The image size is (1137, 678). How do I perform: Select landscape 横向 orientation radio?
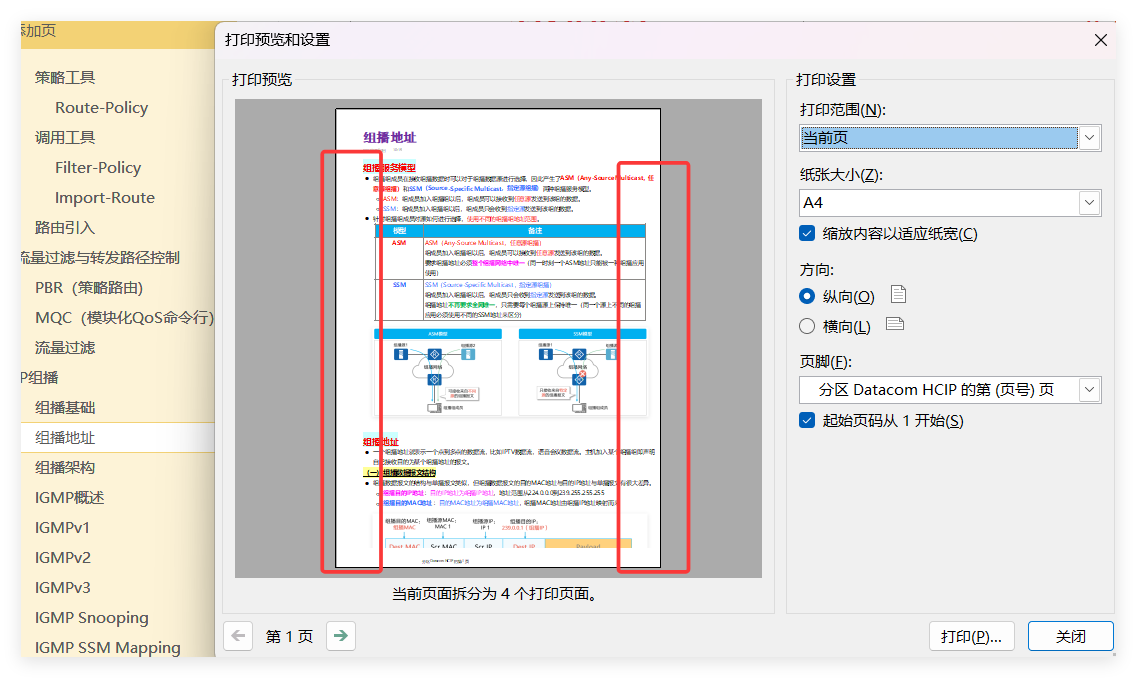pyautogui.click(x=806, y=326)
